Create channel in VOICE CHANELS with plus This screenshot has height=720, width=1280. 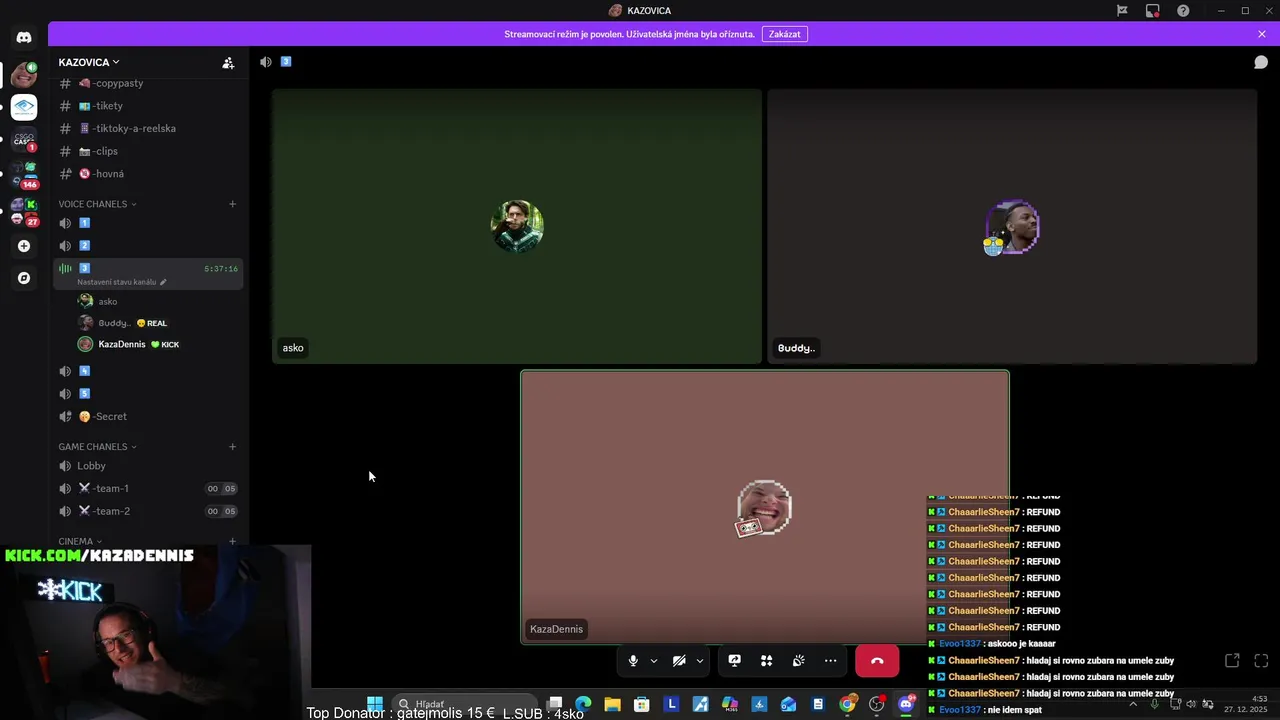(x=232, y=204)
